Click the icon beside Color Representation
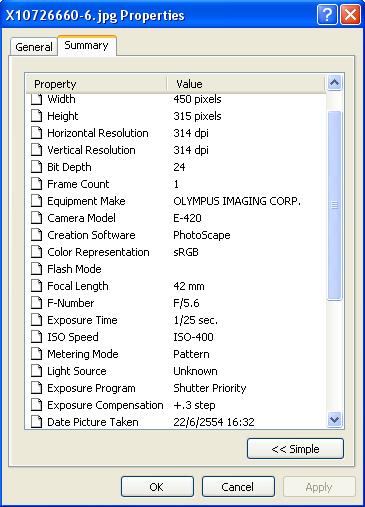365x507 pixels. coord(37,252)
